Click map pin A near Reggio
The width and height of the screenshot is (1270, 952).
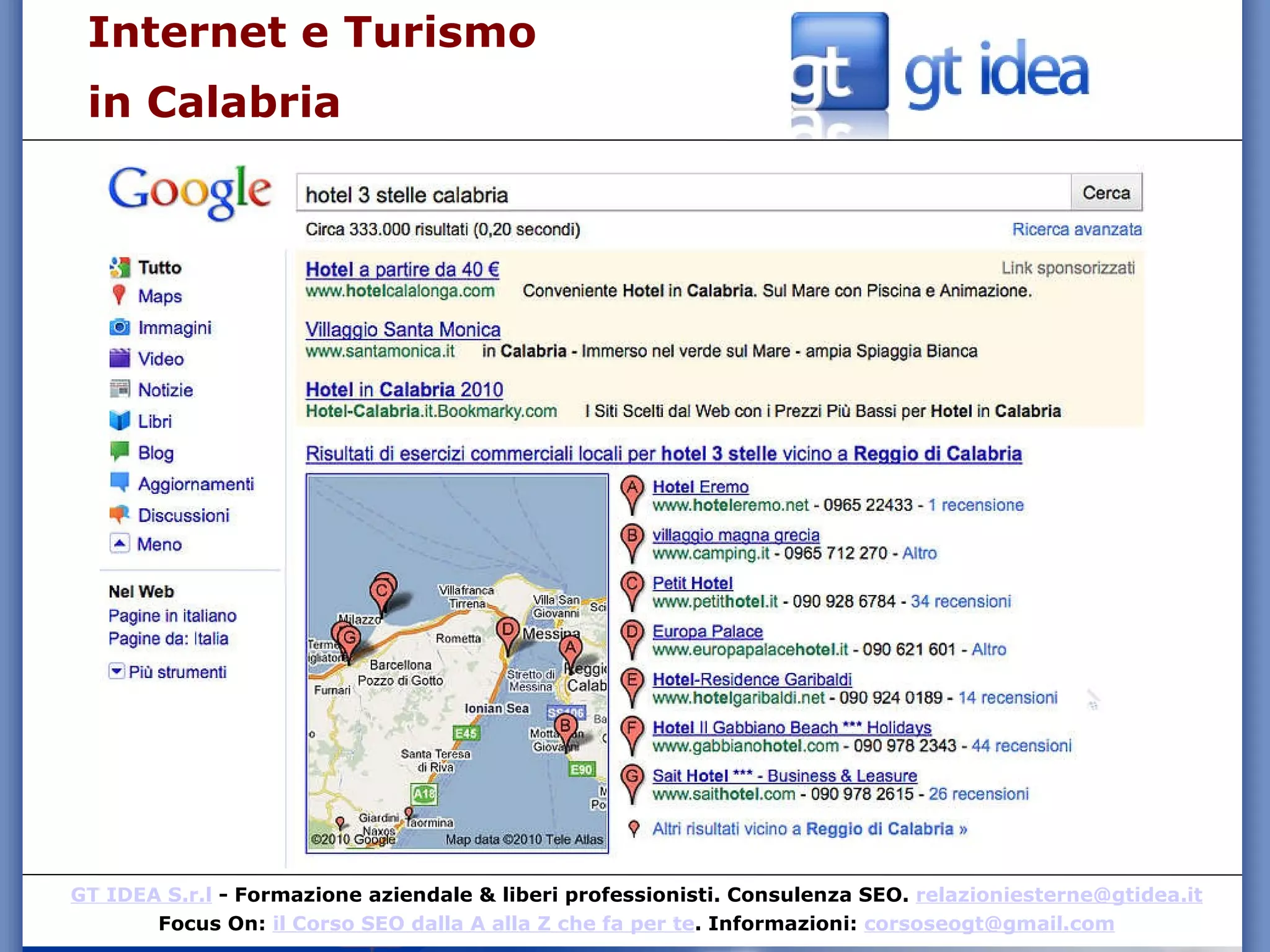coord(571,654)
